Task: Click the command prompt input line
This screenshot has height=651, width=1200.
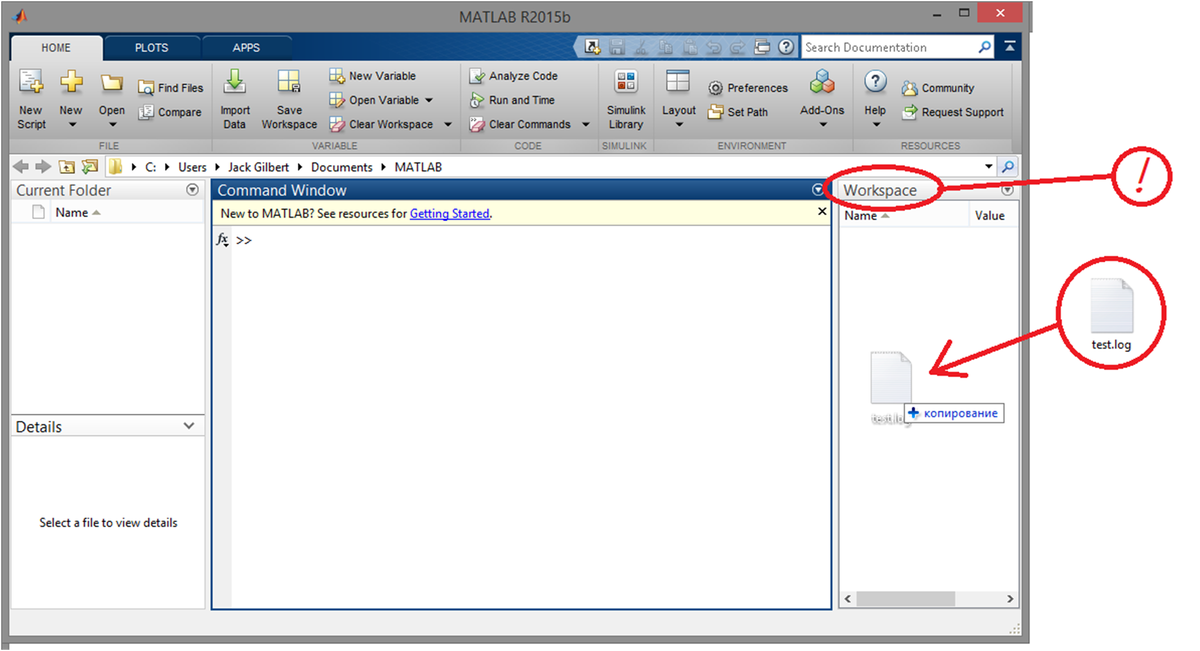Action: click(530, 241)
